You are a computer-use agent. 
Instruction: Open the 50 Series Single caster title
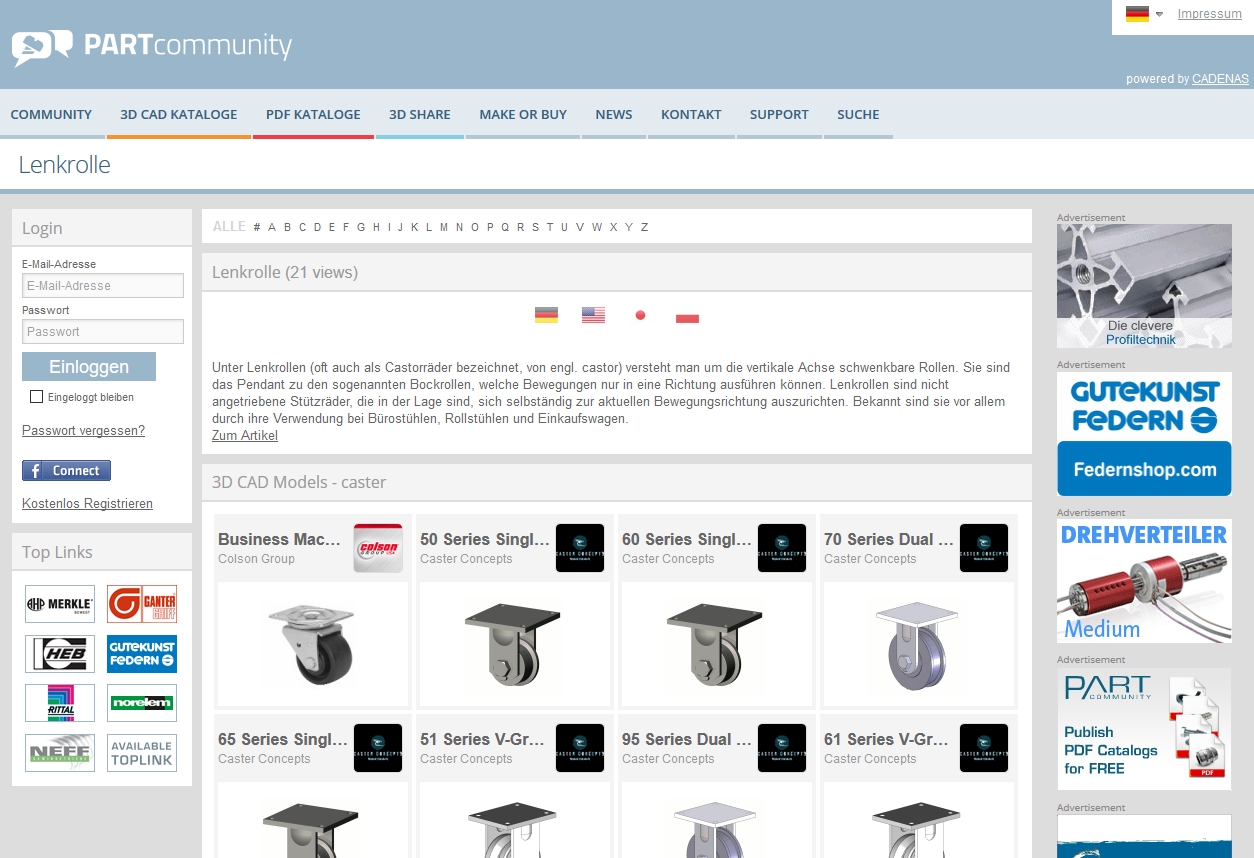pyautogui.click(x=485, y=540)
